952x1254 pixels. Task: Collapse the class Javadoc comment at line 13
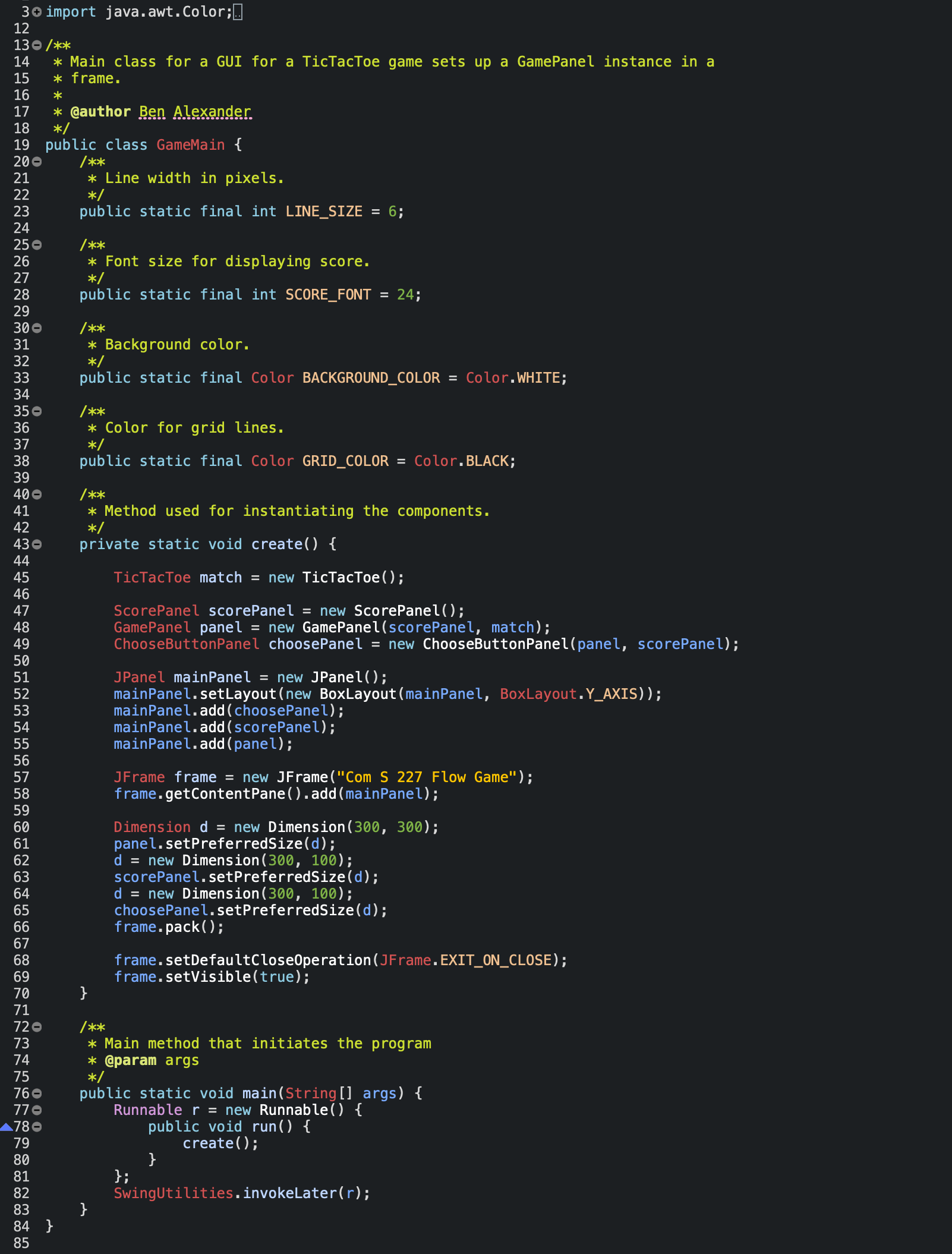(x=37, y=45)
